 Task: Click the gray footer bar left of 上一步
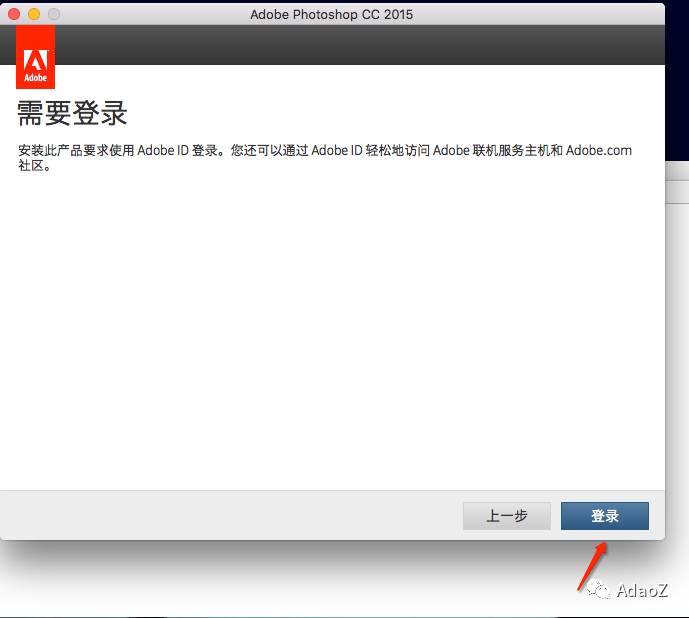(230, 516)
